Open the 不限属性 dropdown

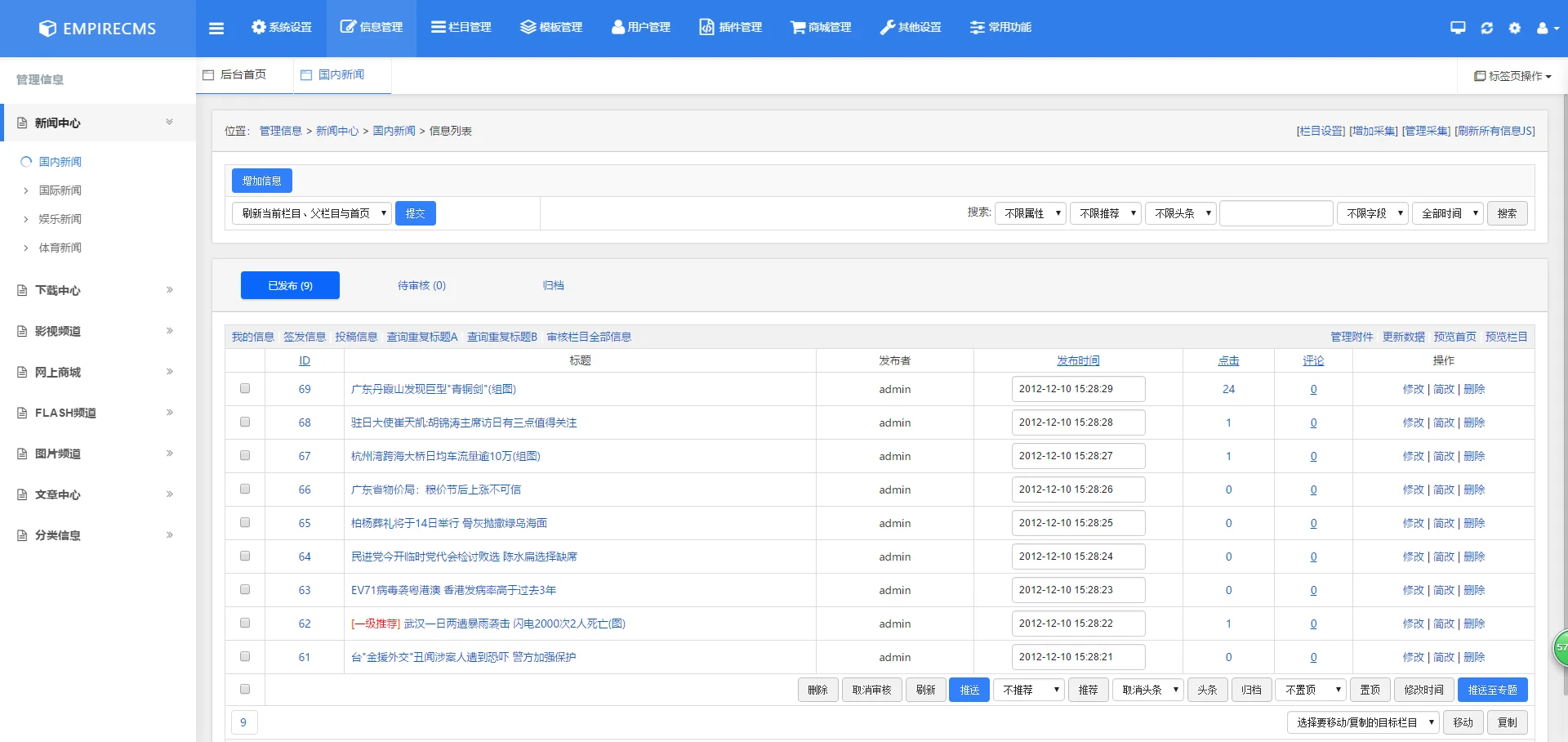point(1030,213)
